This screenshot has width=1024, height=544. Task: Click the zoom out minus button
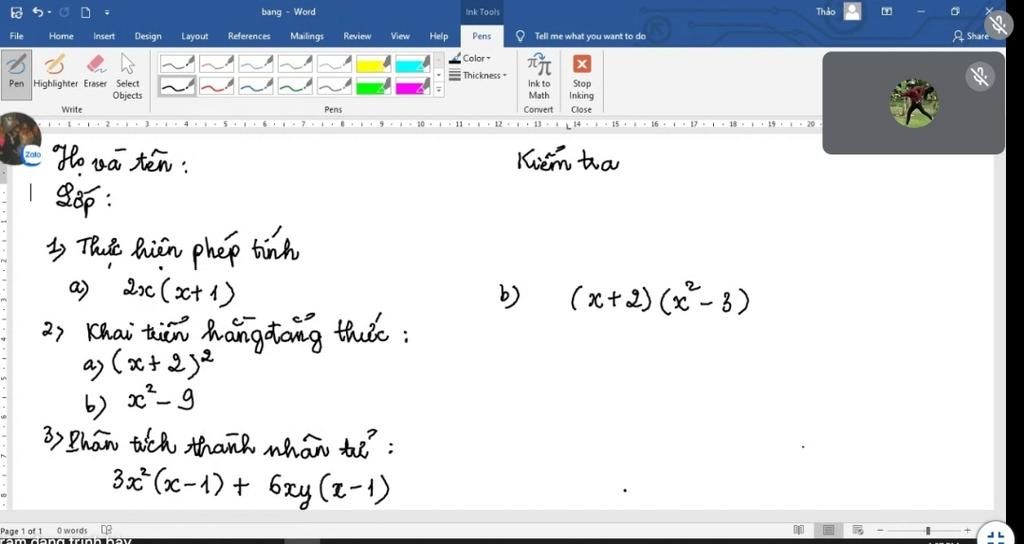pyautogui.click(x=881, y=530)
